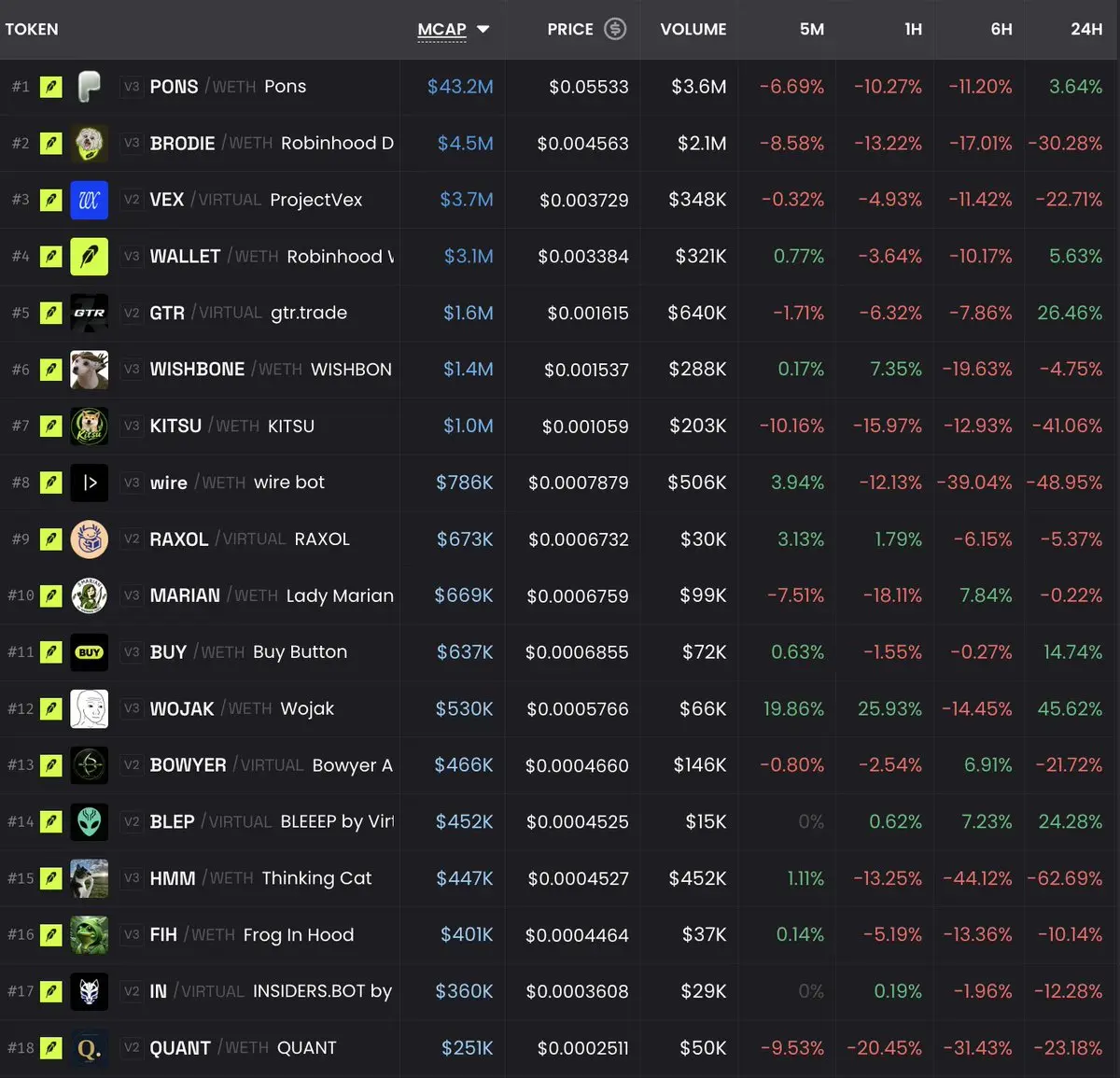Screen dimensions: 1120x1078
Task: Click the V2 badge beside VEX
Action: [132, 200]
